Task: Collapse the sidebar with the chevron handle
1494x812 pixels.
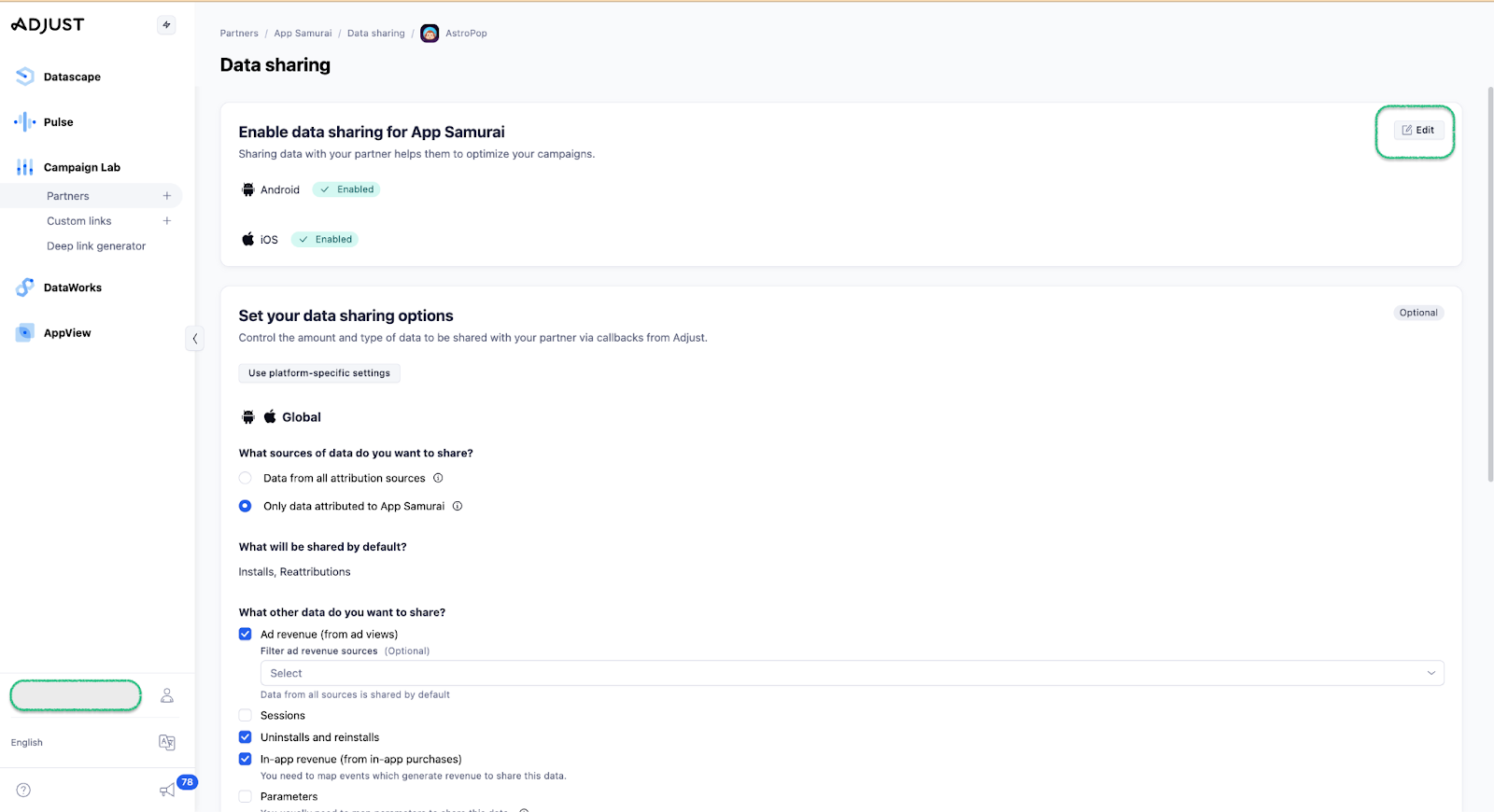Action: pos(194,338)
